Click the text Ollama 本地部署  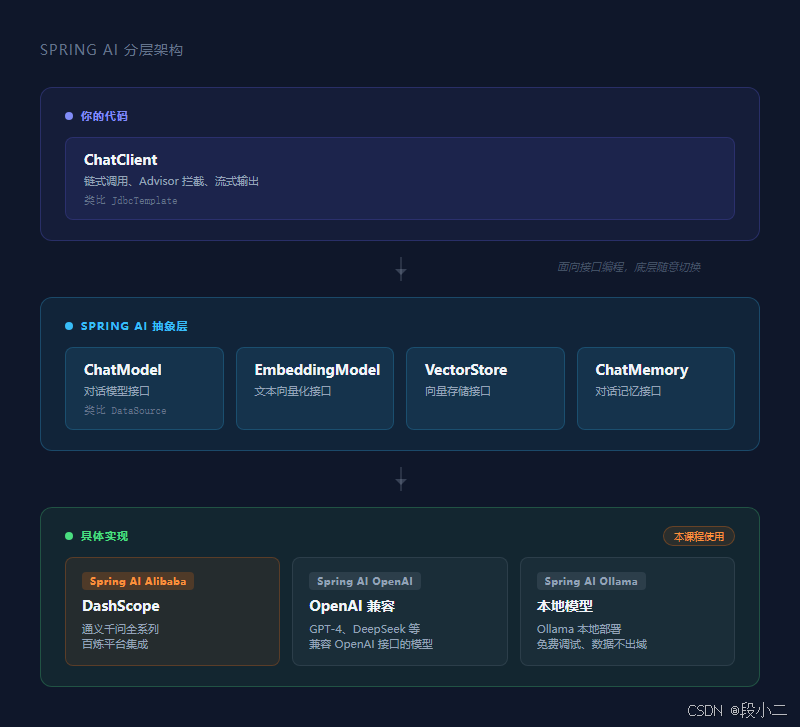pos(579,629)
